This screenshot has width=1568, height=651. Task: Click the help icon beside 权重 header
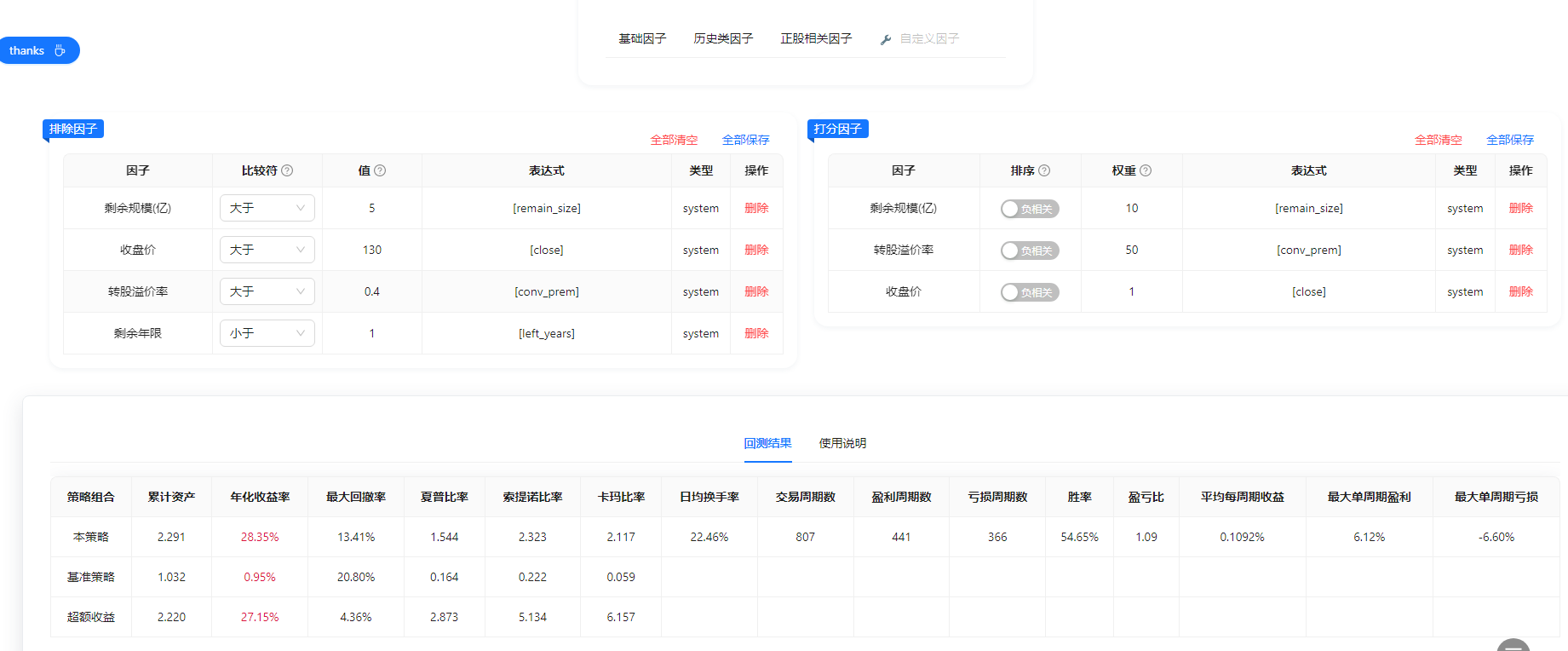click(1146, 170)
